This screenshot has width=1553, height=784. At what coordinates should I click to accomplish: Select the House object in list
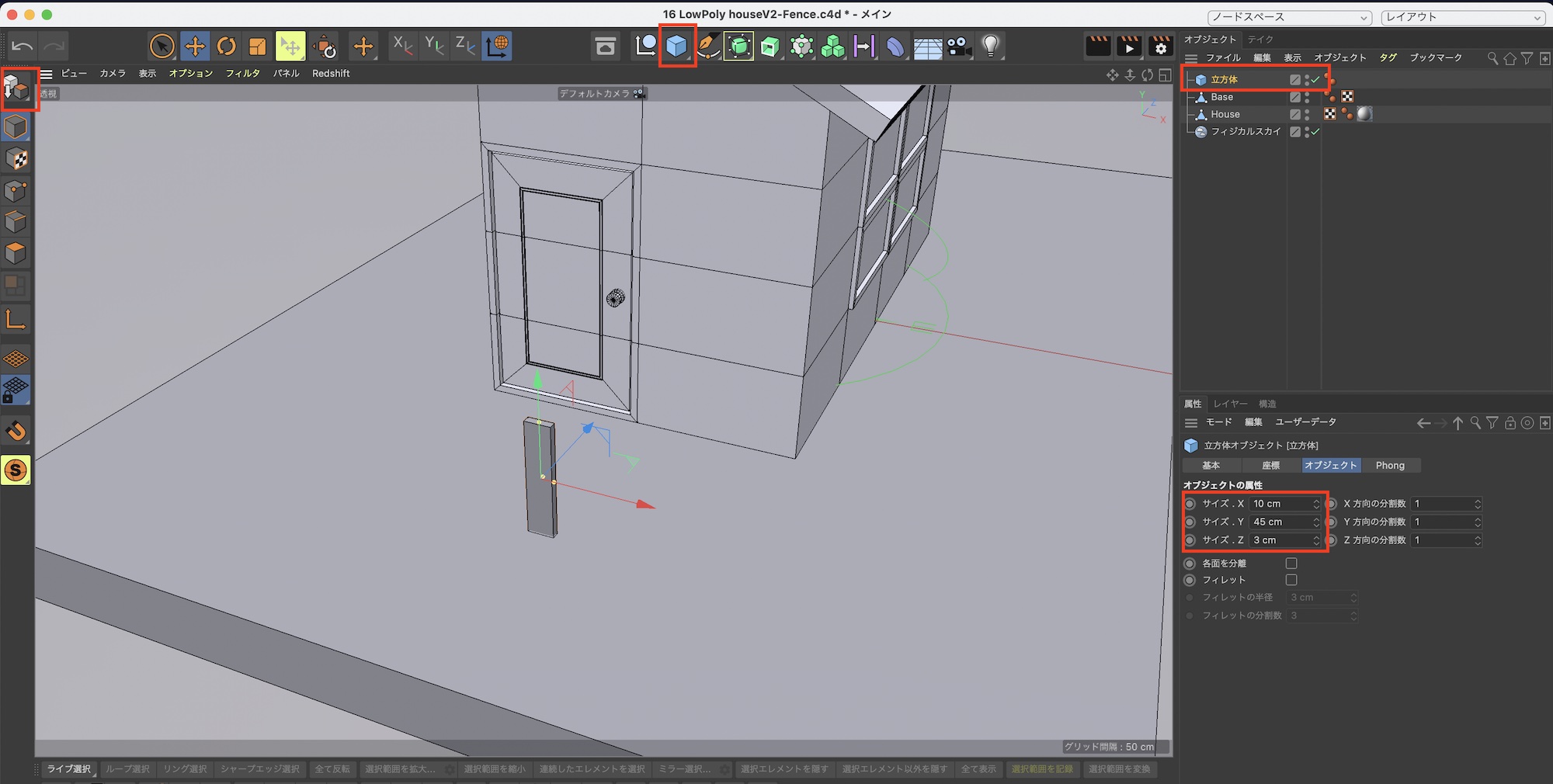pos(1225,114)
